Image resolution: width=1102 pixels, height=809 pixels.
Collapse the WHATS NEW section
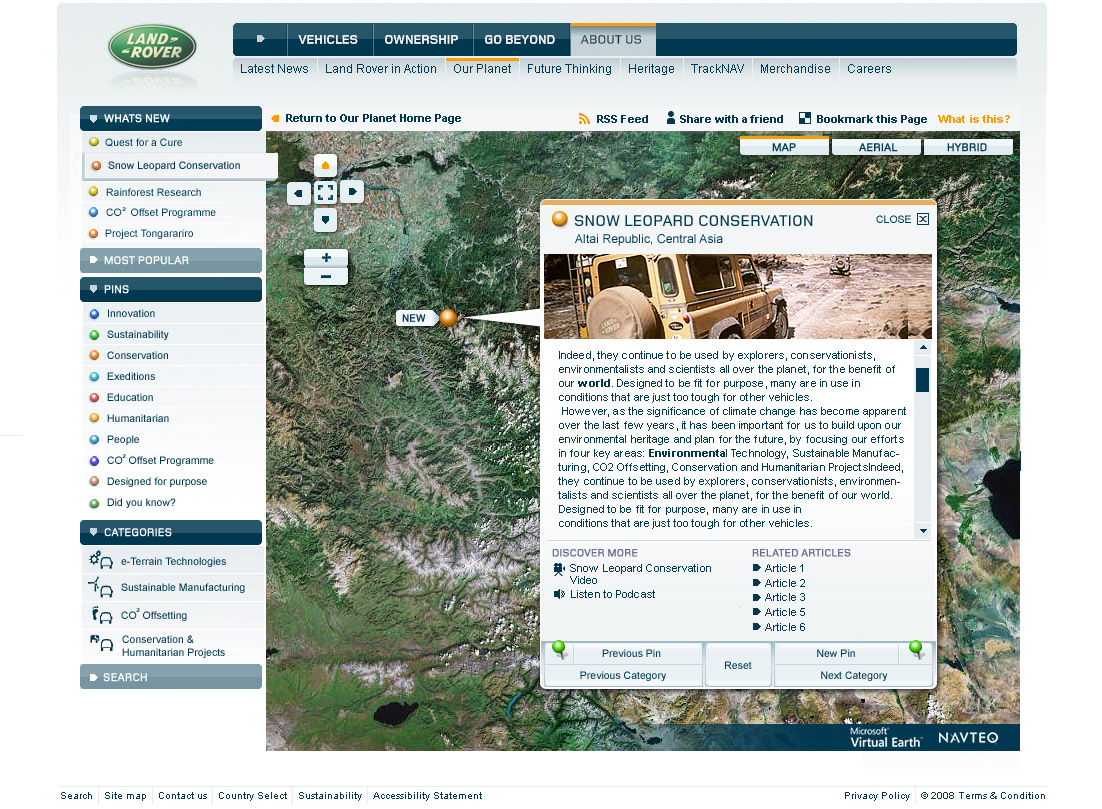pyautogui.click(x=171, y=118)
